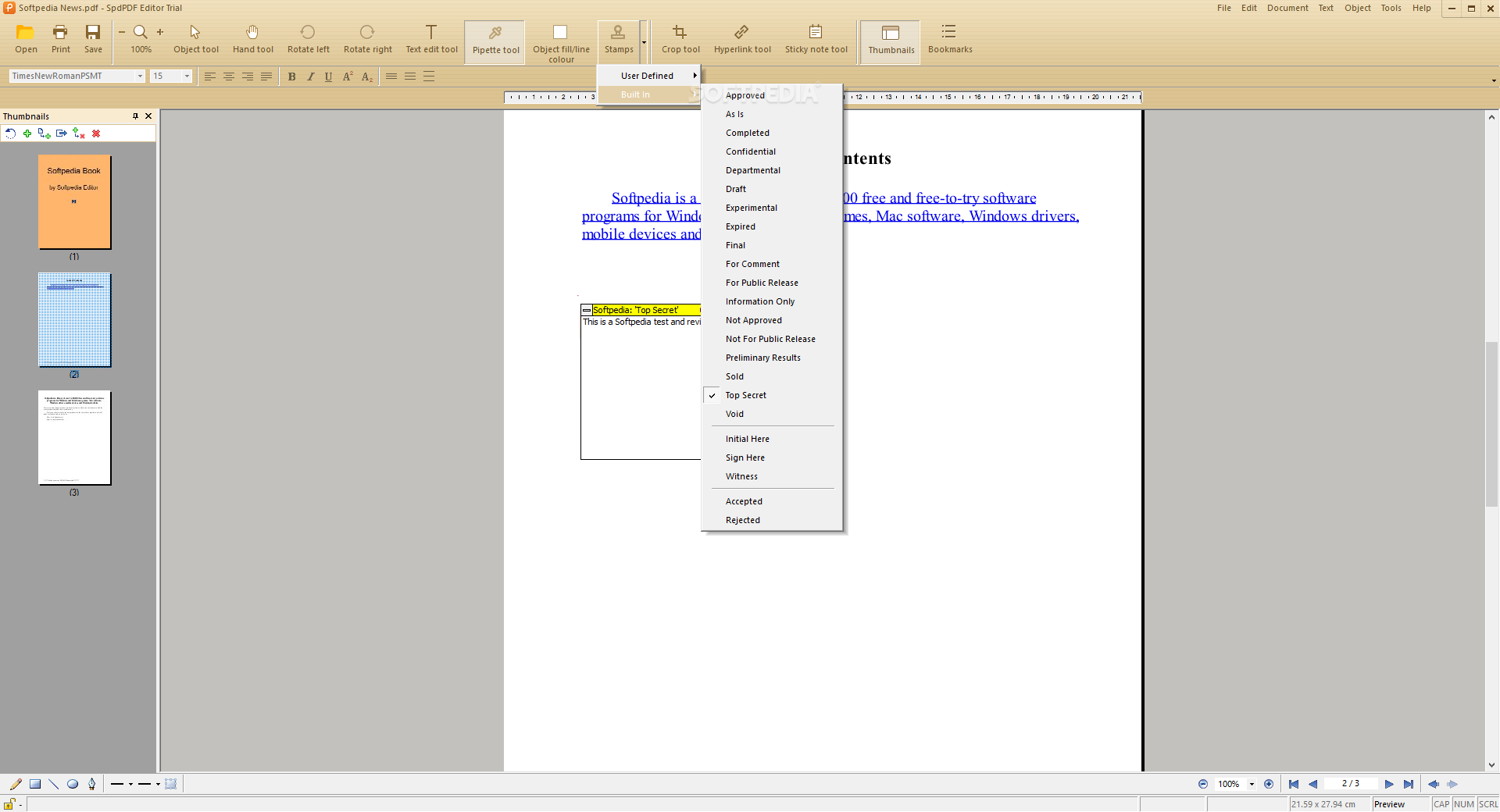Go to the next page
The height and width of the screenshot is (812, 1500).
tap(1389, 784)
